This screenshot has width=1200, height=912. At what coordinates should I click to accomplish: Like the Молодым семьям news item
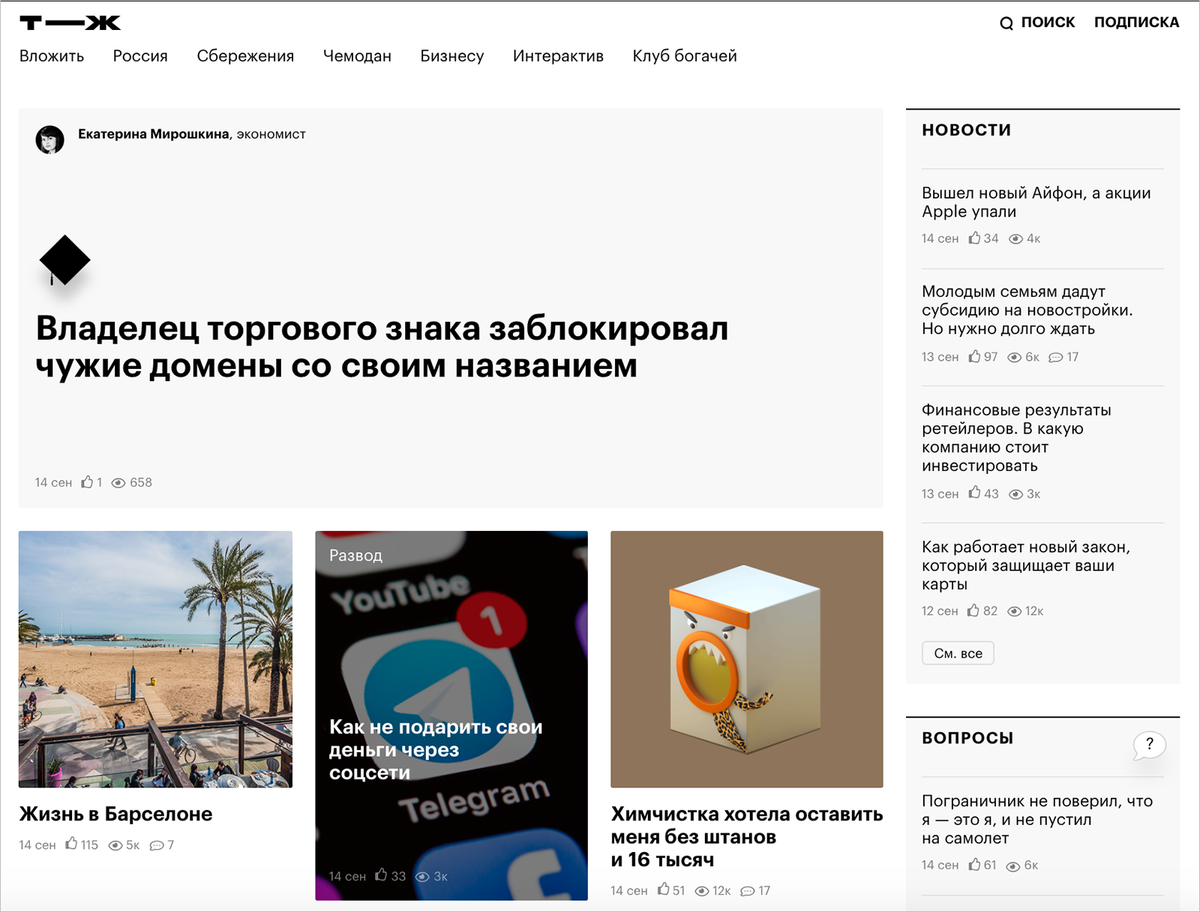(x=974, y=356)
